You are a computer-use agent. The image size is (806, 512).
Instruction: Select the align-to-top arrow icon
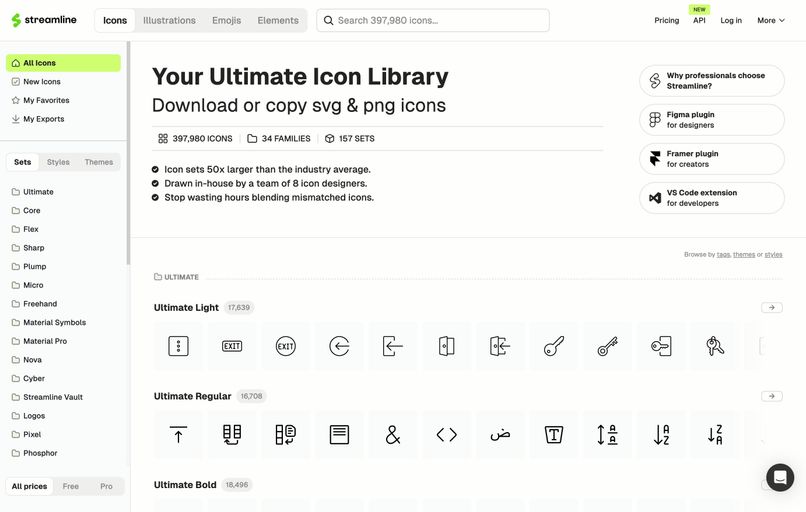point(178,435)
